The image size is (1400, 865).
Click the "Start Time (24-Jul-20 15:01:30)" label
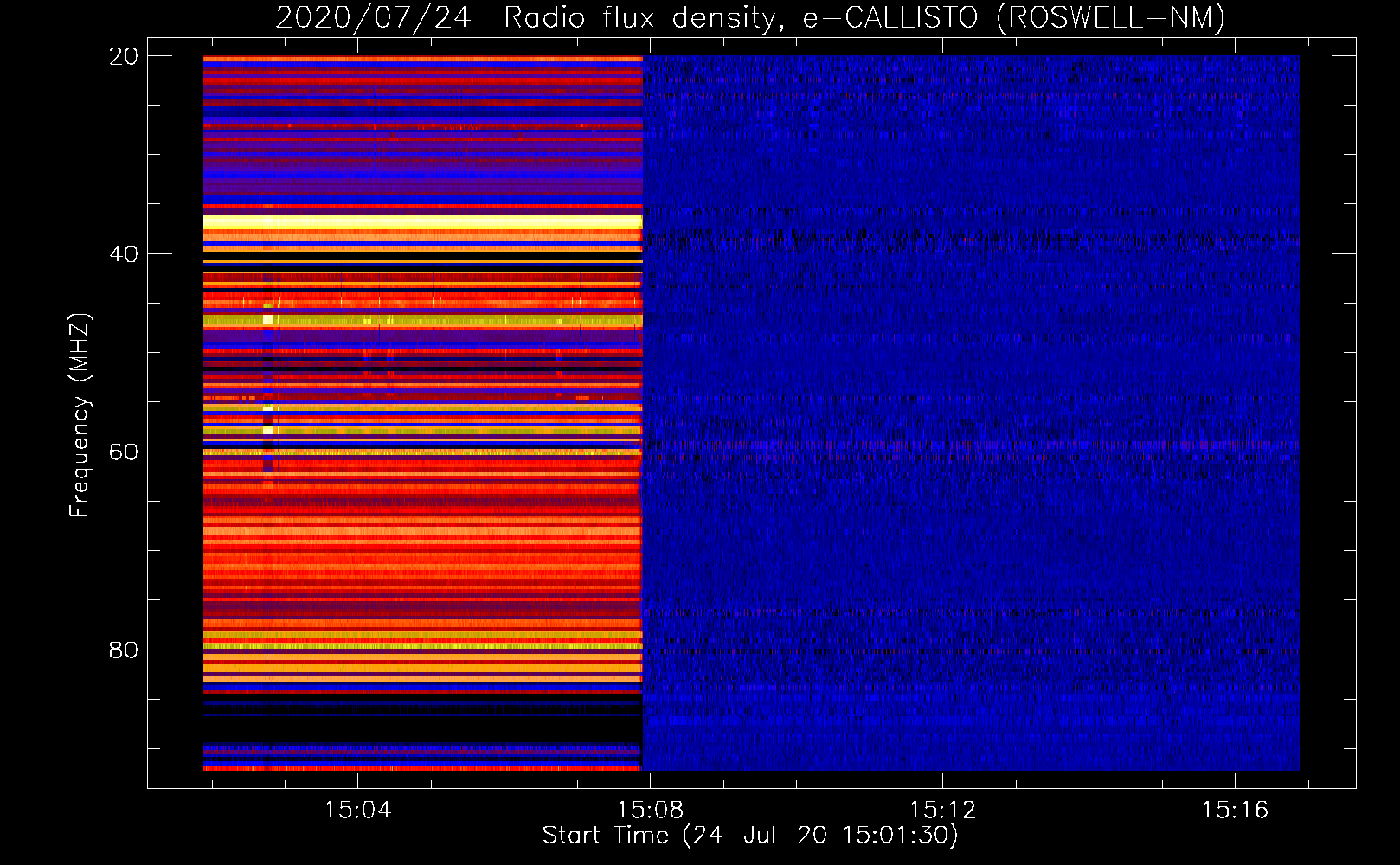click(x=750, y=836)
